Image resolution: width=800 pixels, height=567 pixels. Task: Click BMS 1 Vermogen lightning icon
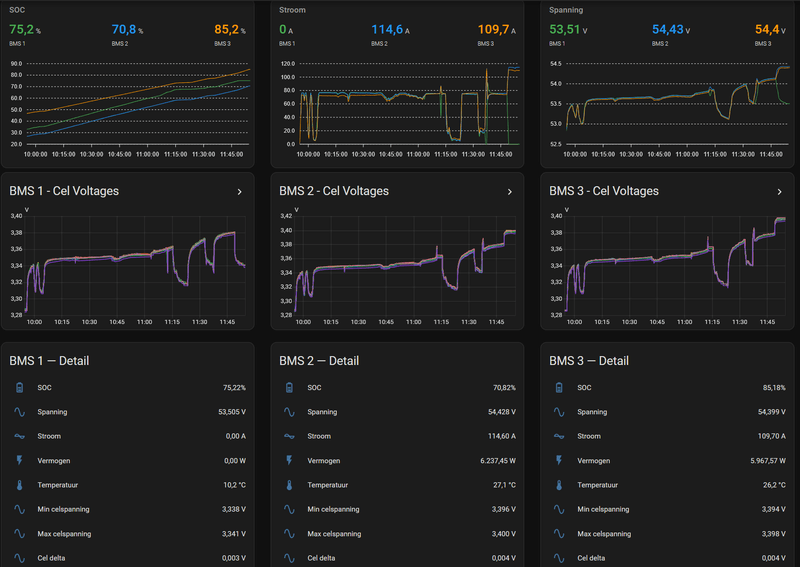[19, 460]
